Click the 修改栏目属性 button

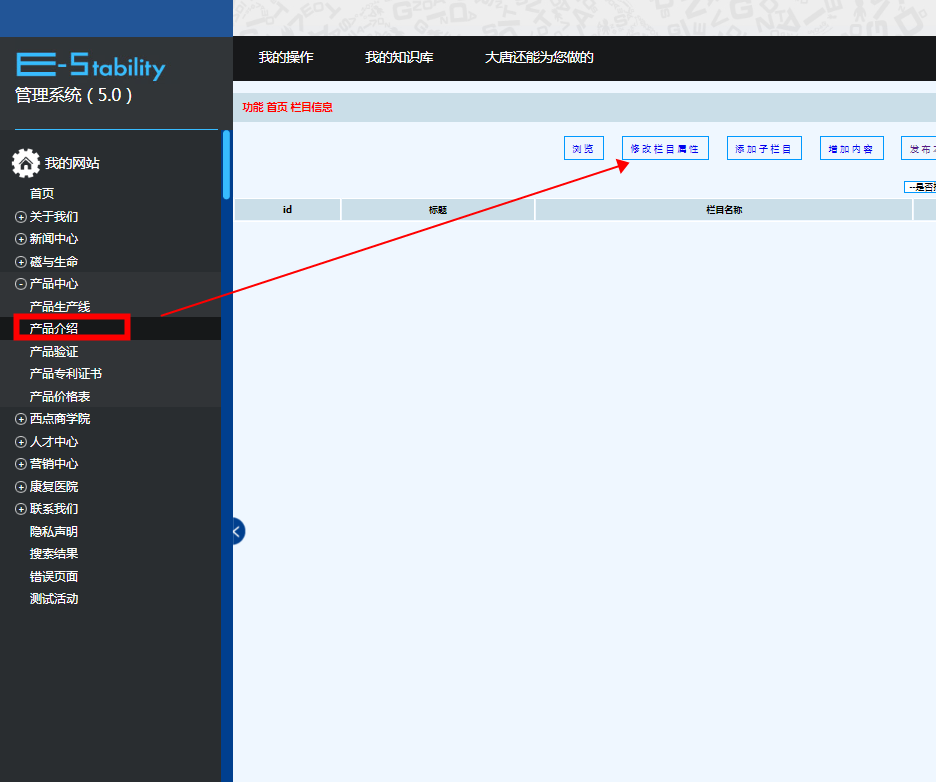click(665, 148)
